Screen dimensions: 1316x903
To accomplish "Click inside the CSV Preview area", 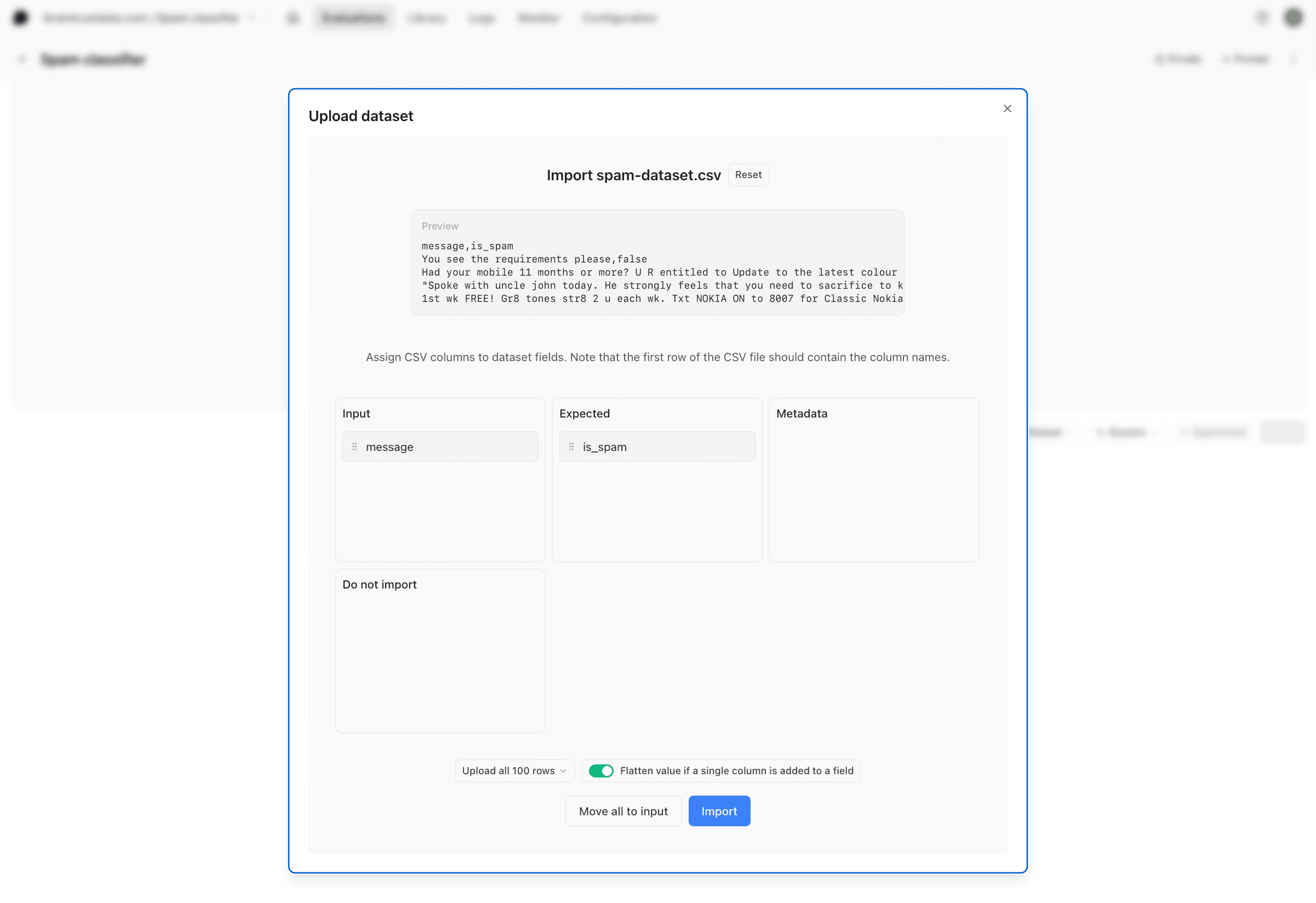I will (657, 262).
